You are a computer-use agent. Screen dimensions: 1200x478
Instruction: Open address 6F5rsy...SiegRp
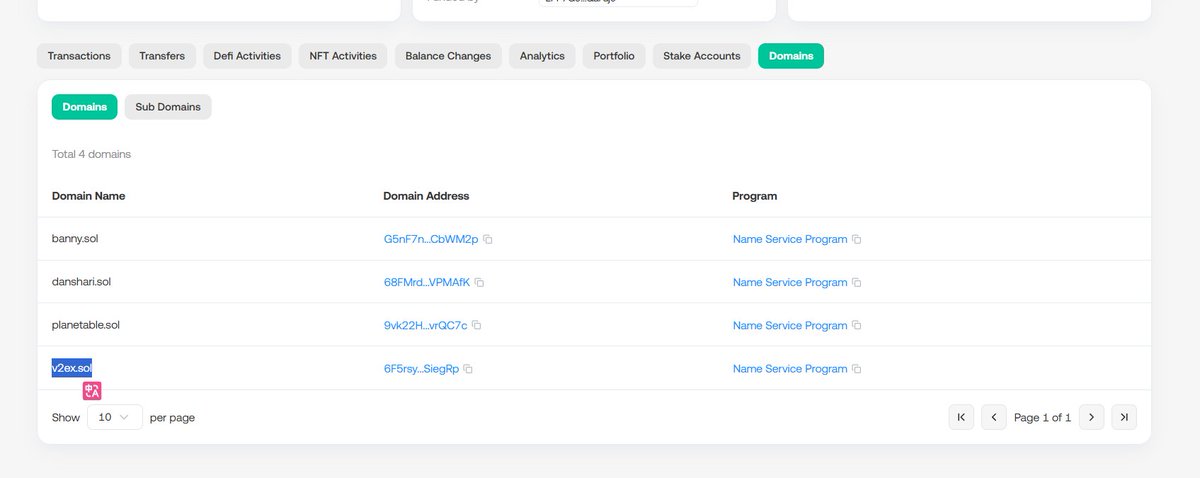click(x=421, y=369)
